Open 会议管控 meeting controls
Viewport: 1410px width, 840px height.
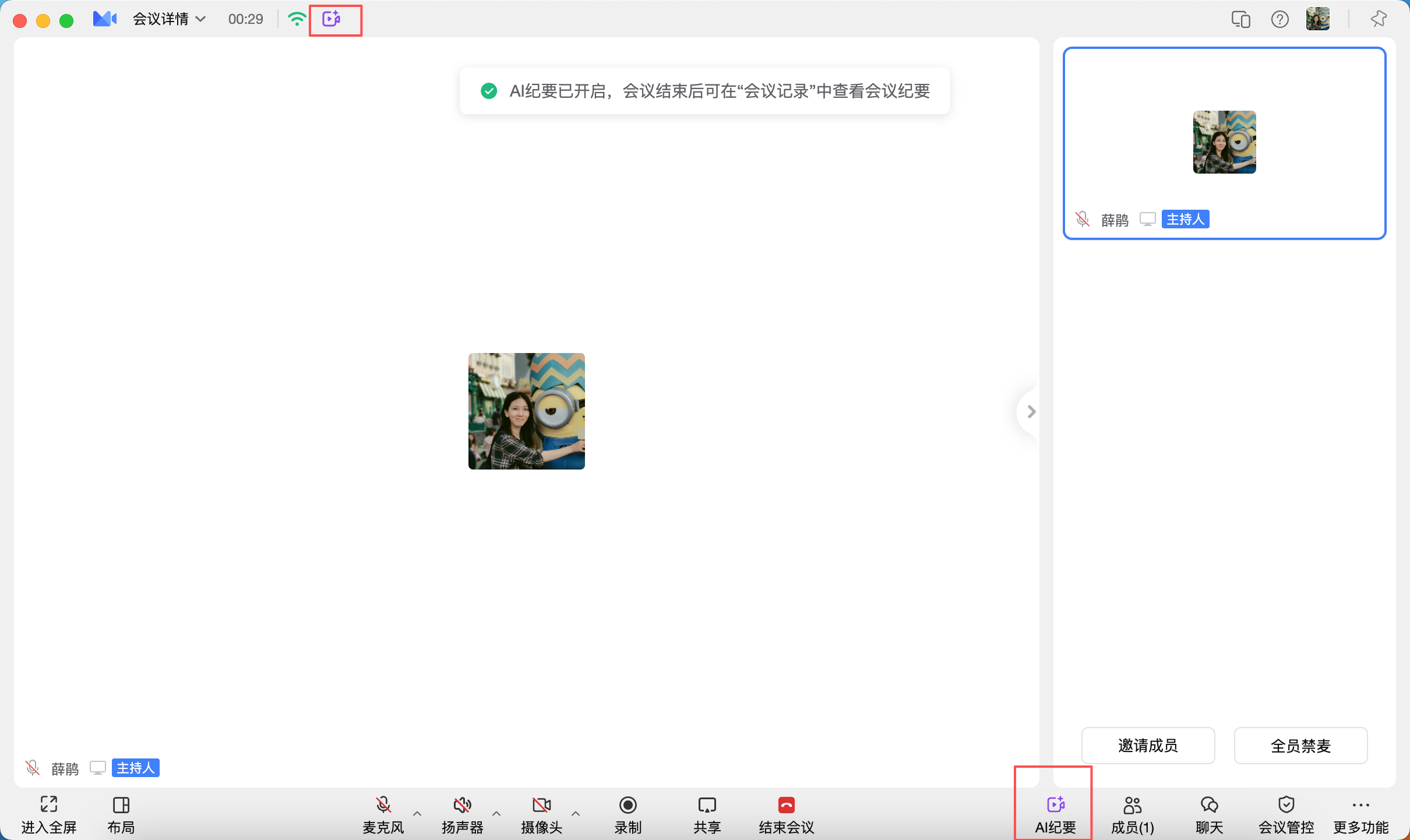coord(1286,815)
